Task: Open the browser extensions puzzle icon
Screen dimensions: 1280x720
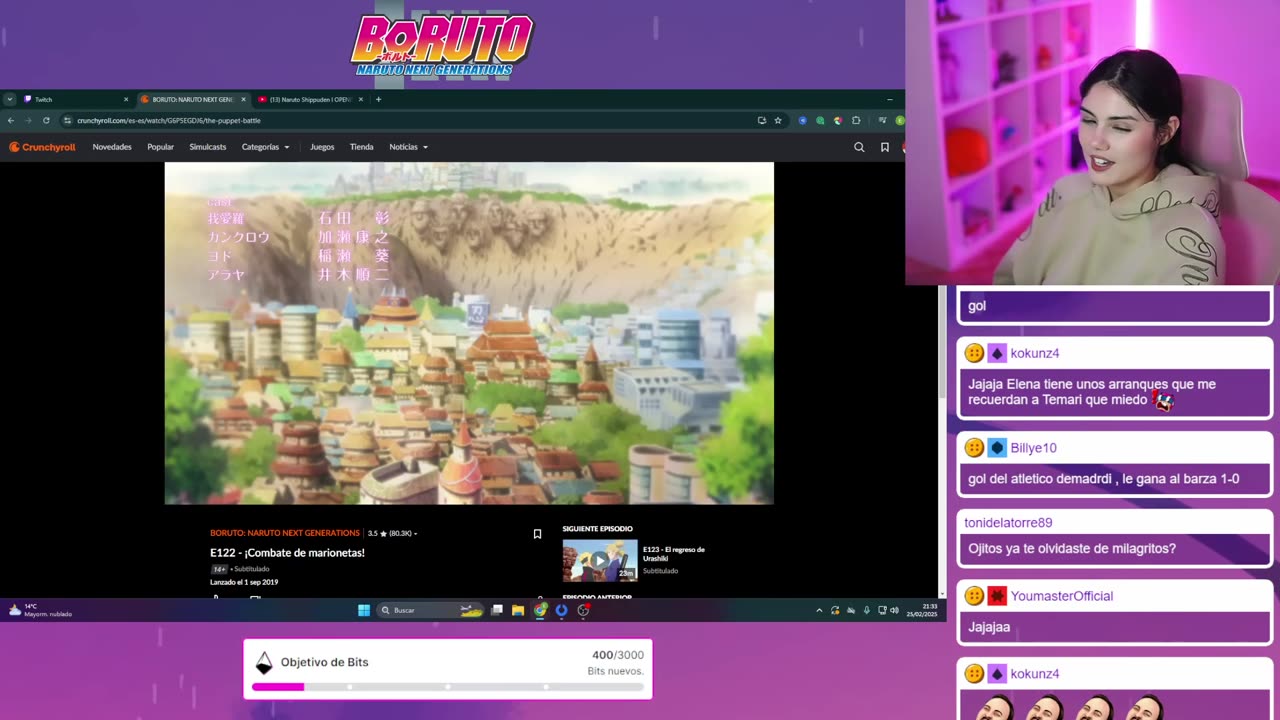Action: coord(856,120)
